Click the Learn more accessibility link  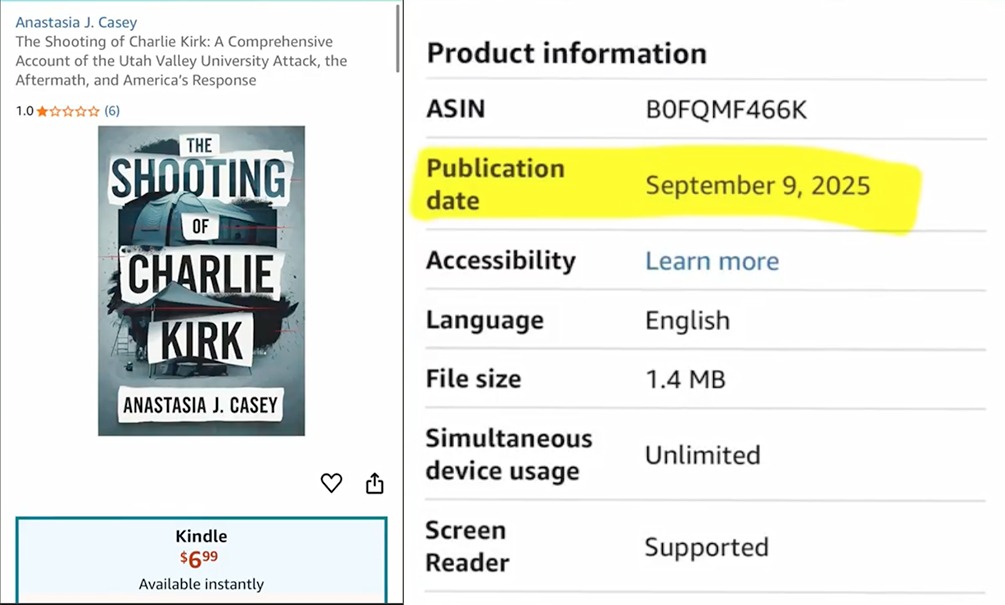pyautogui.click(x=711, y=261)
